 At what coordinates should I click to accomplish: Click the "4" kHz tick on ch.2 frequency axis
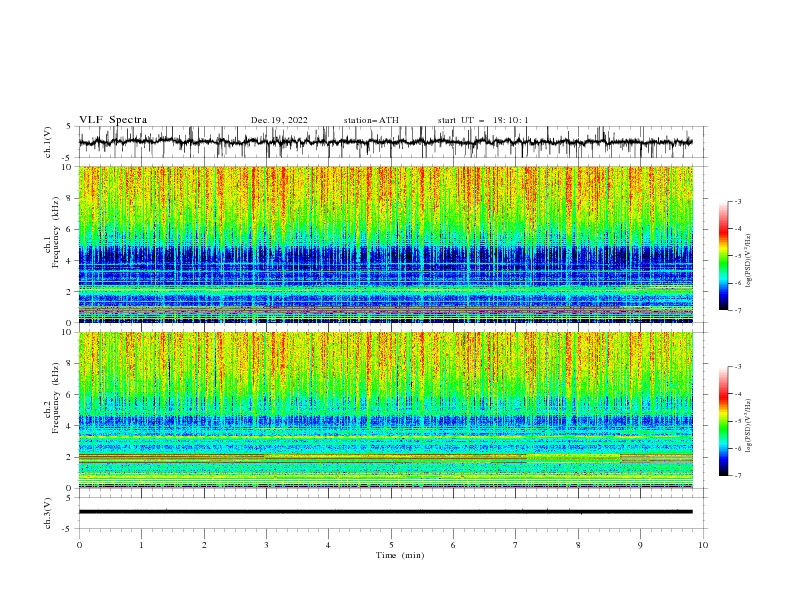(x=70, y=426)
